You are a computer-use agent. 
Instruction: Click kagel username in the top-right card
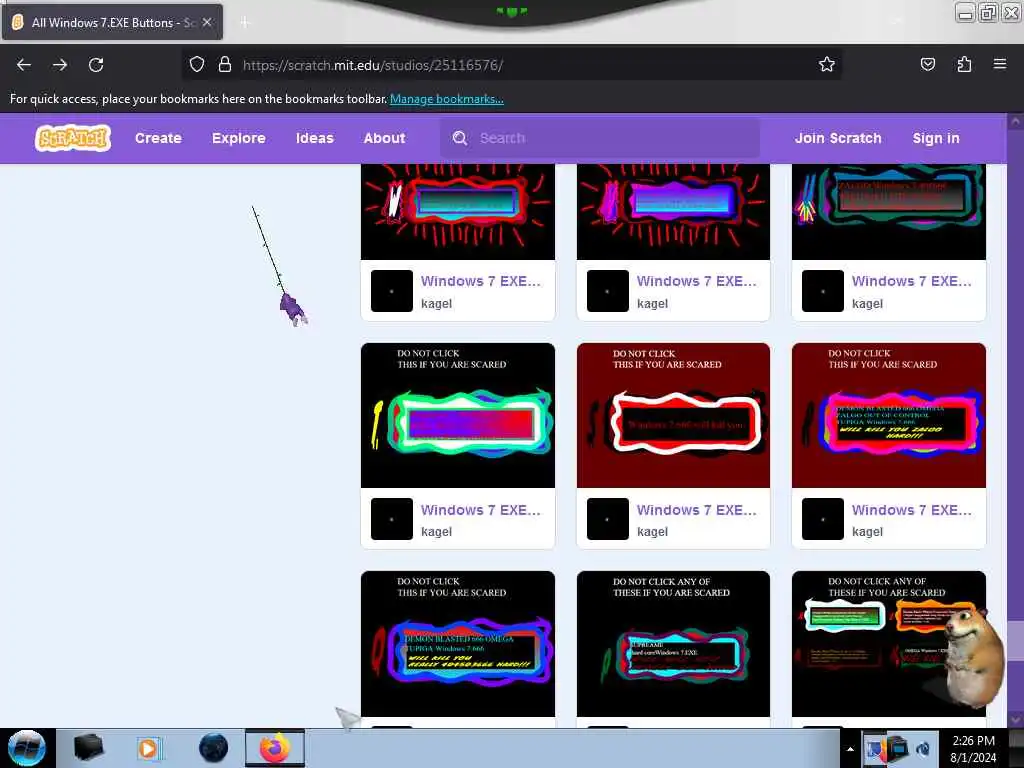coord(867,304)
